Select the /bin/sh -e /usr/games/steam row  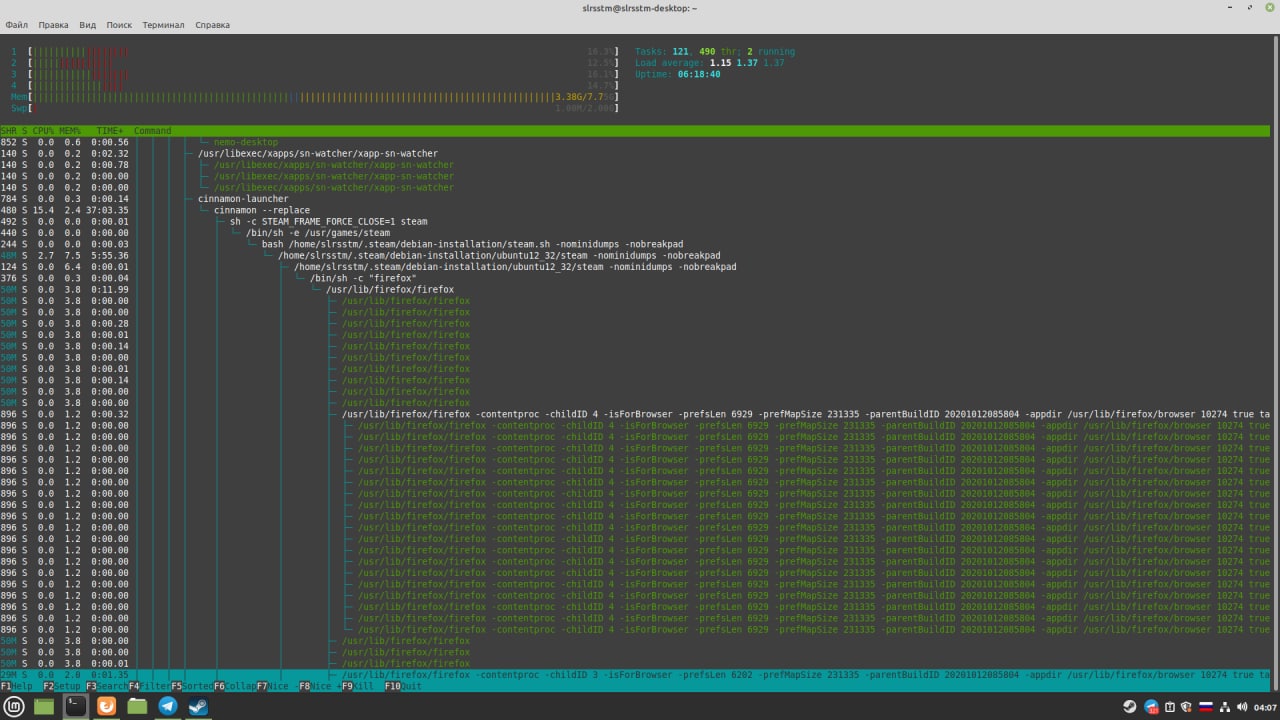pos(635,233)
